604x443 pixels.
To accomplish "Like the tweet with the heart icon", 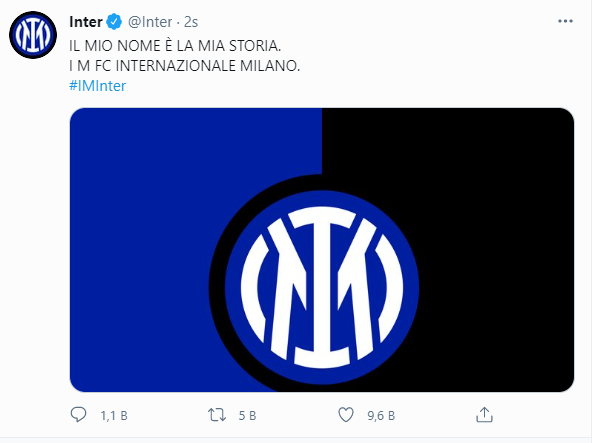I will (346, 414).
